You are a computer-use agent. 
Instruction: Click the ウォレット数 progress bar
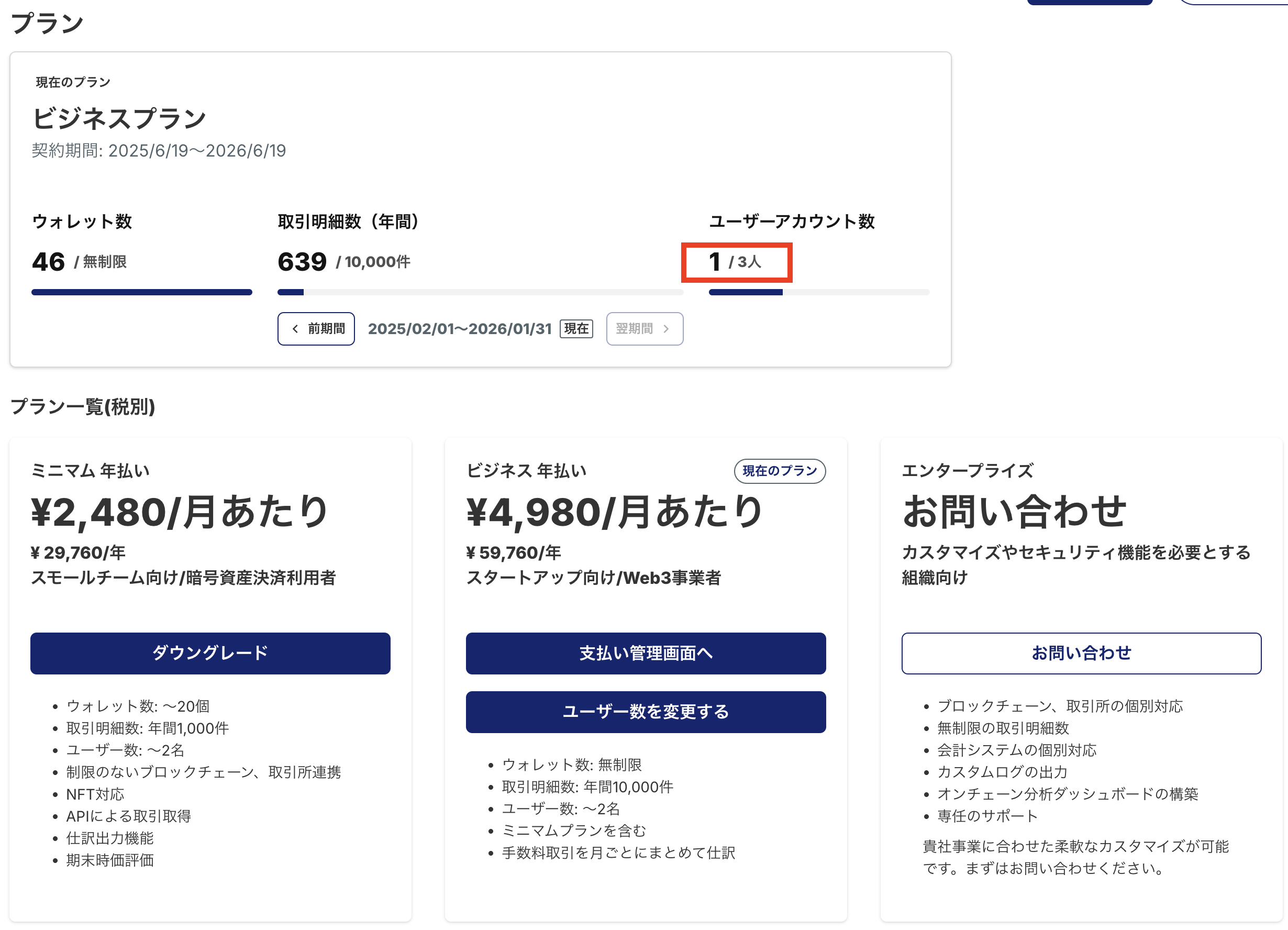(141, 293)
